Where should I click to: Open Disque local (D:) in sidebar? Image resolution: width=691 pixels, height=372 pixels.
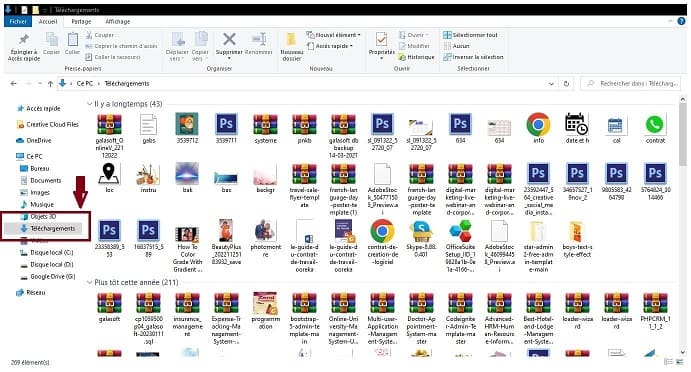click(x=47, y=264)
